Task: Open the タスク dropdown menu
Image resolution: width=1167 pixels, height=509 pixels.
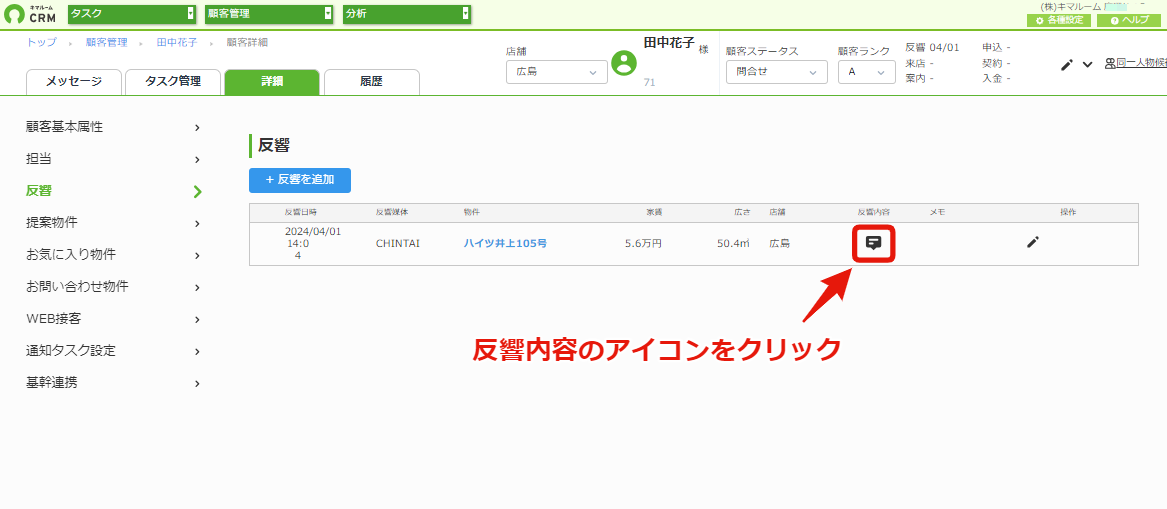Action: (131, 13)
